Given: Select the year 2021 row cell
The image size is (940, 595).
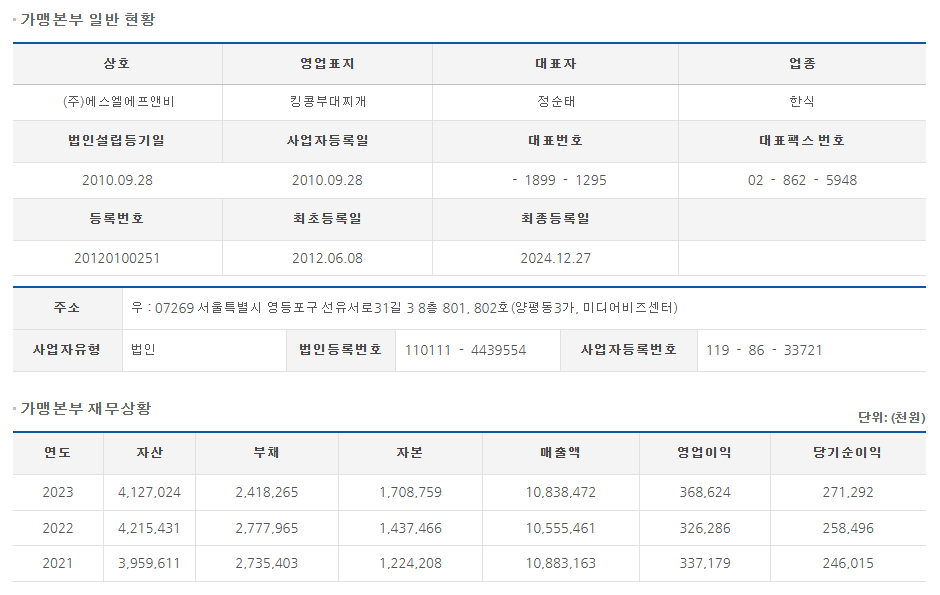Looking at the screenshot, I should tap(58, 563).
